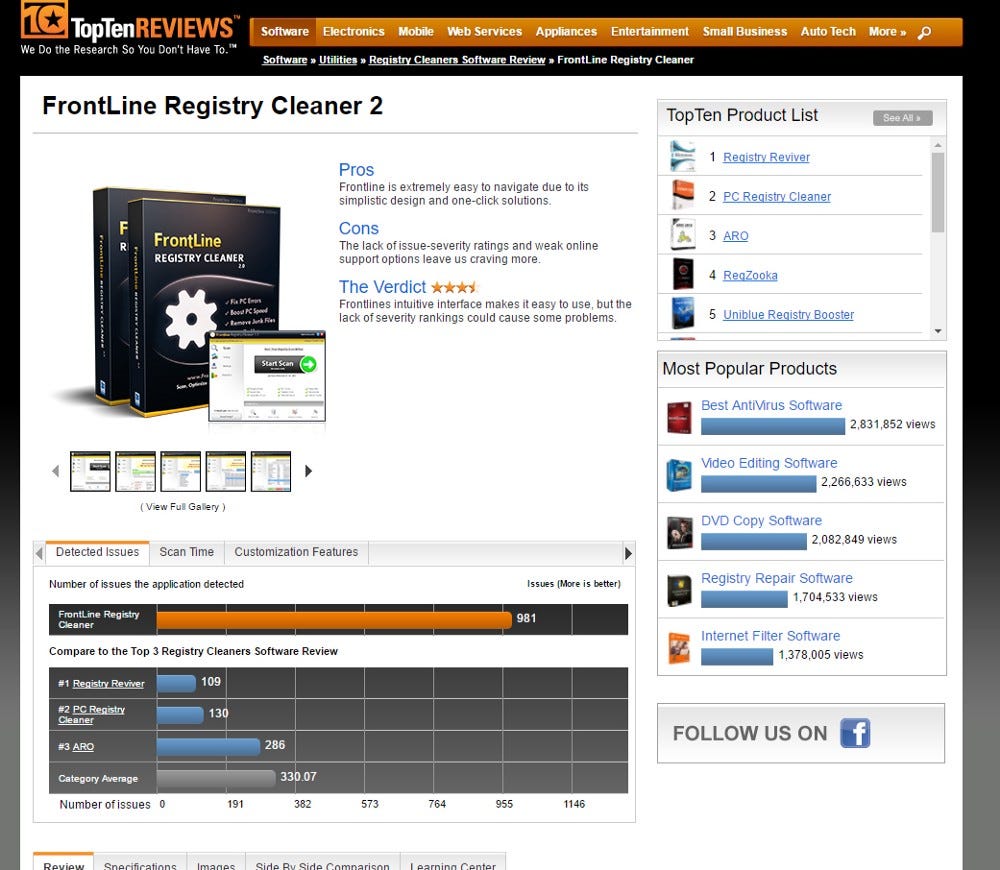
Task: Open the Software menu
Action: (284, 31)
